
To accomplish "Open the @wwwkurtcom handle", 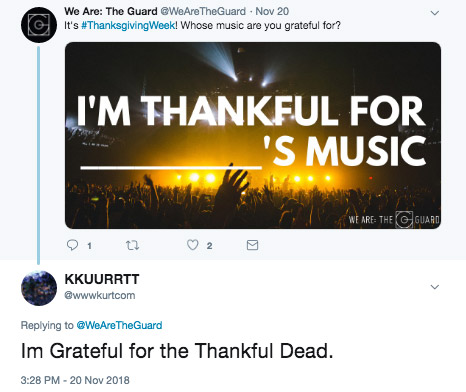I will 100,295.
